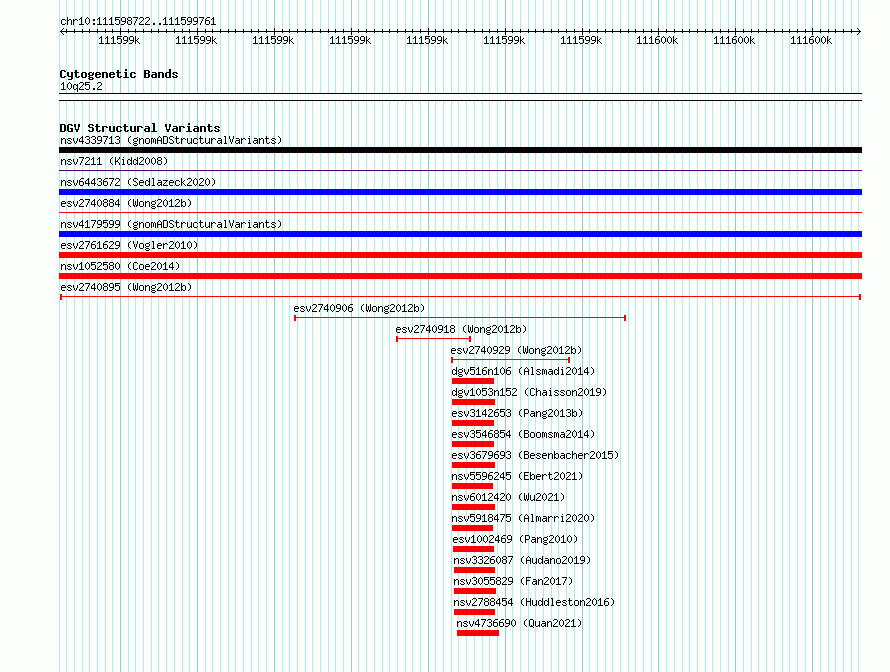Open dgv1053n152 (Chaisson2019) label
890x672 pixels.
tap(529, 392)
